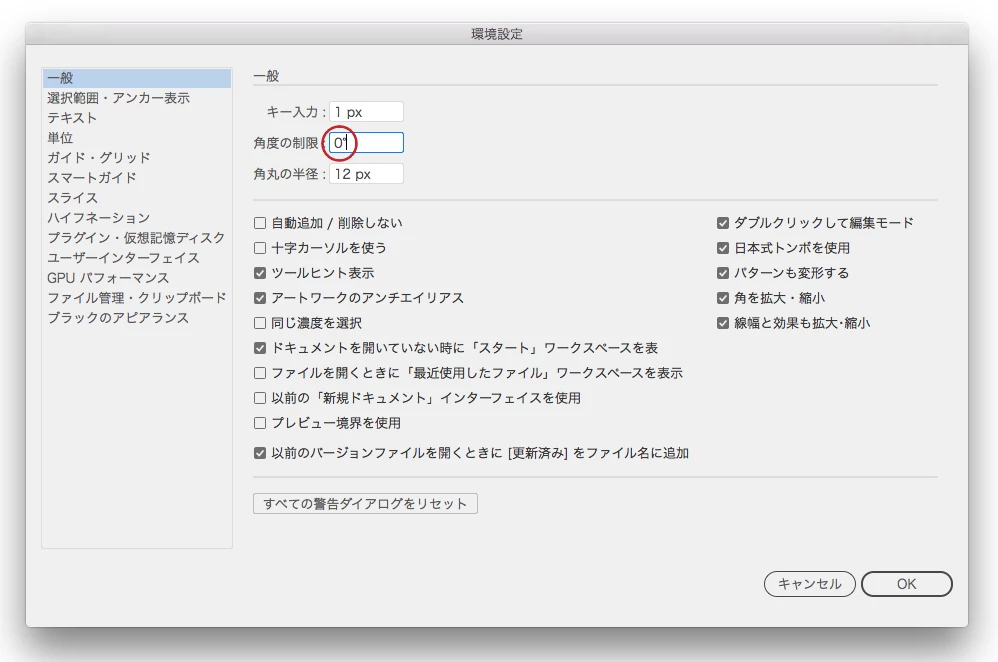Image resolution: width=998 pixels, height=662 pixels.
Task: Open ガイド・グリッド preferences
Action: coord(99,158)
